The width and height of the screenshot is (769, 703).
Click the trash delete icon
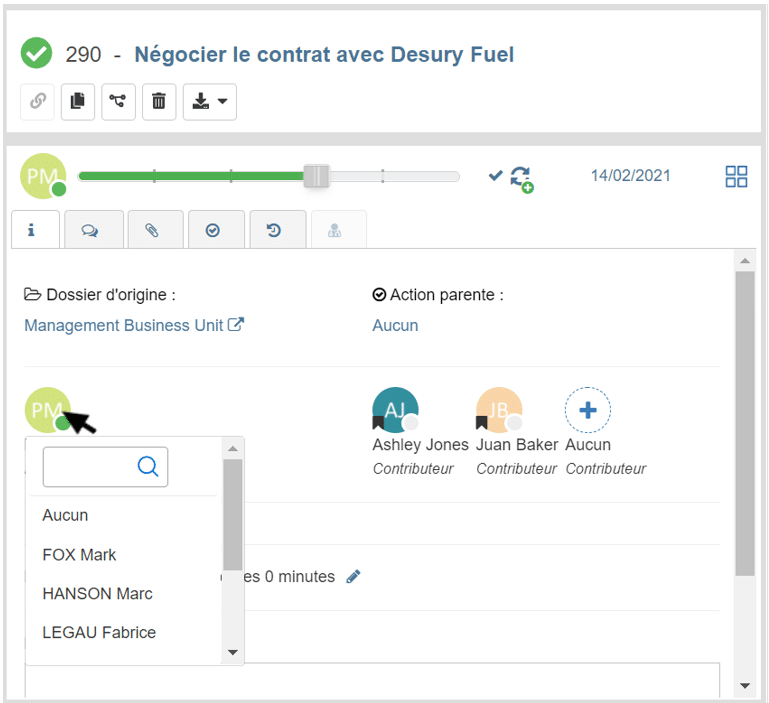158,101
